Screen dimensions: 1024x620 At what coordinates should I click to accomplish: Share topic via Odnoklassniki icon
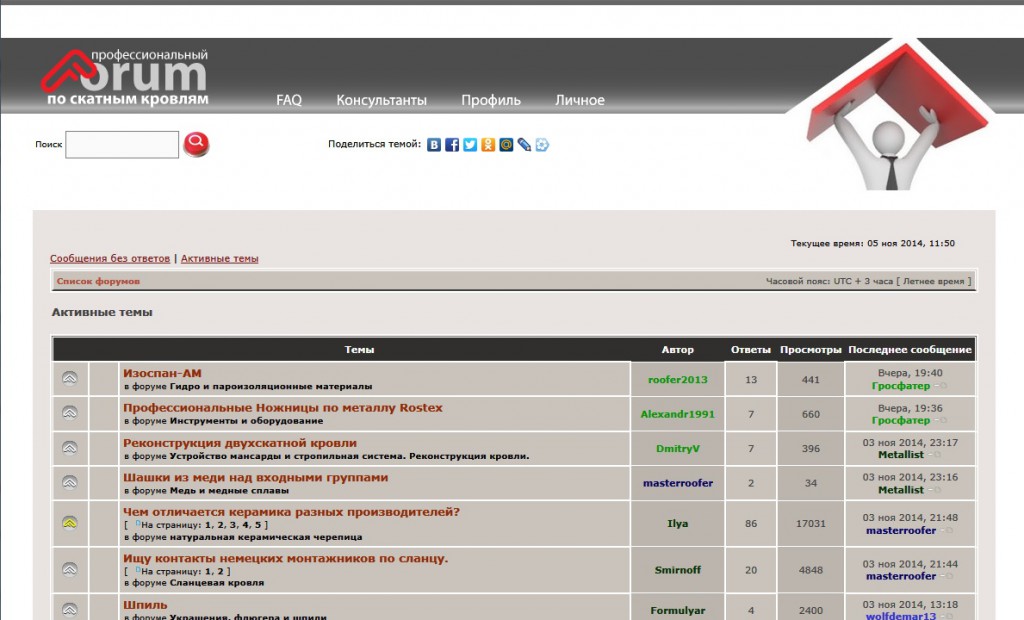coord(488,145)
